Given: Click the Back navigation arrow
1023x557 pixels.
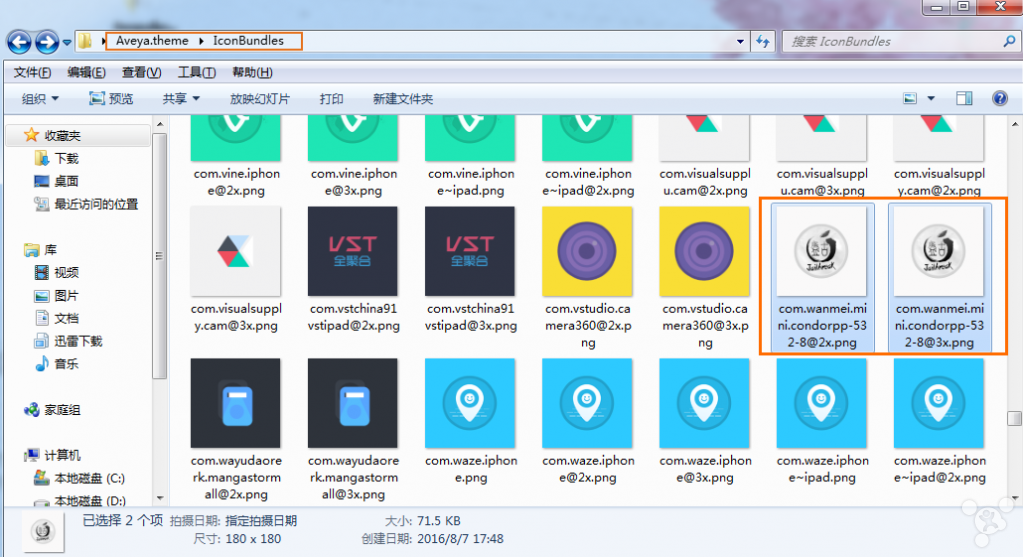Looking at the screenshot, I should pos(19,42).
